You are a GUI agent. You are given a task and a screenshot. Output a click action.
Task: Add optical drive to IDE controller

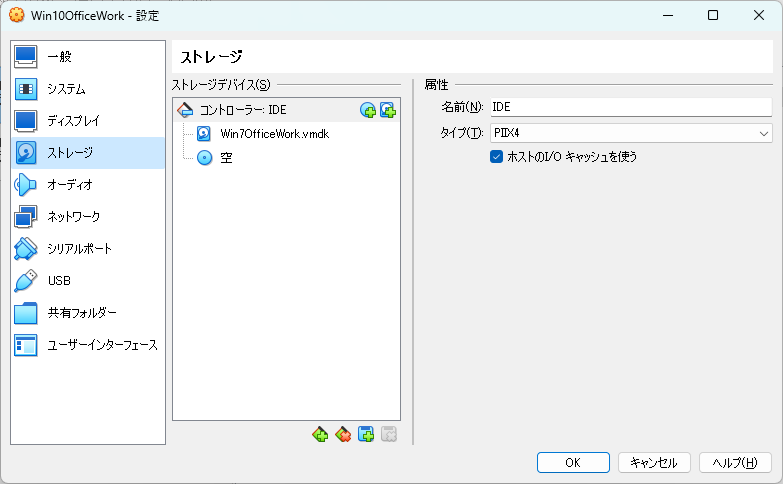point(368,110)
